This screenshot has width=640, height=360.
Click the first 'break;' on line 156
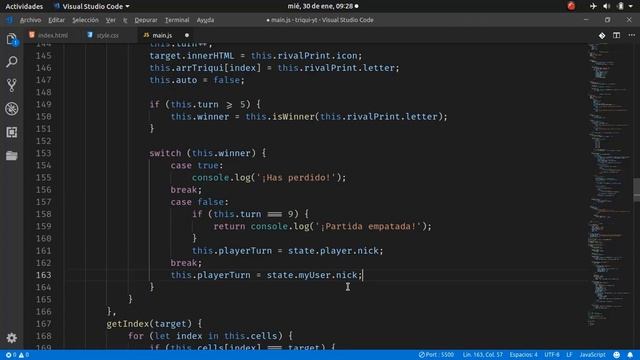coord(186,190)
